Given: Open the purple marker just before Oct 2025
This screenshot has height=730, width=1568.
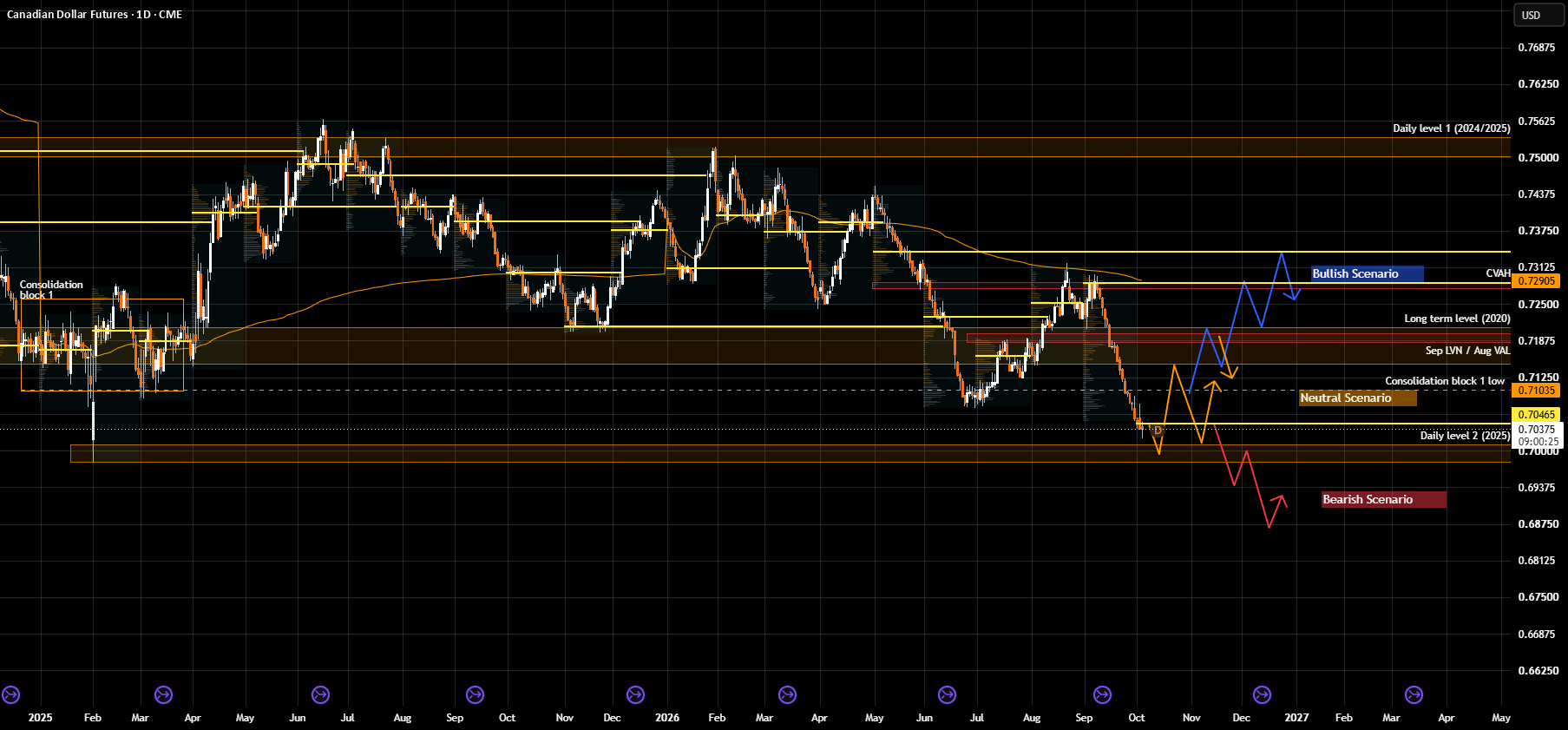Looking at the screenshot, I should click(x=475, y=694).
